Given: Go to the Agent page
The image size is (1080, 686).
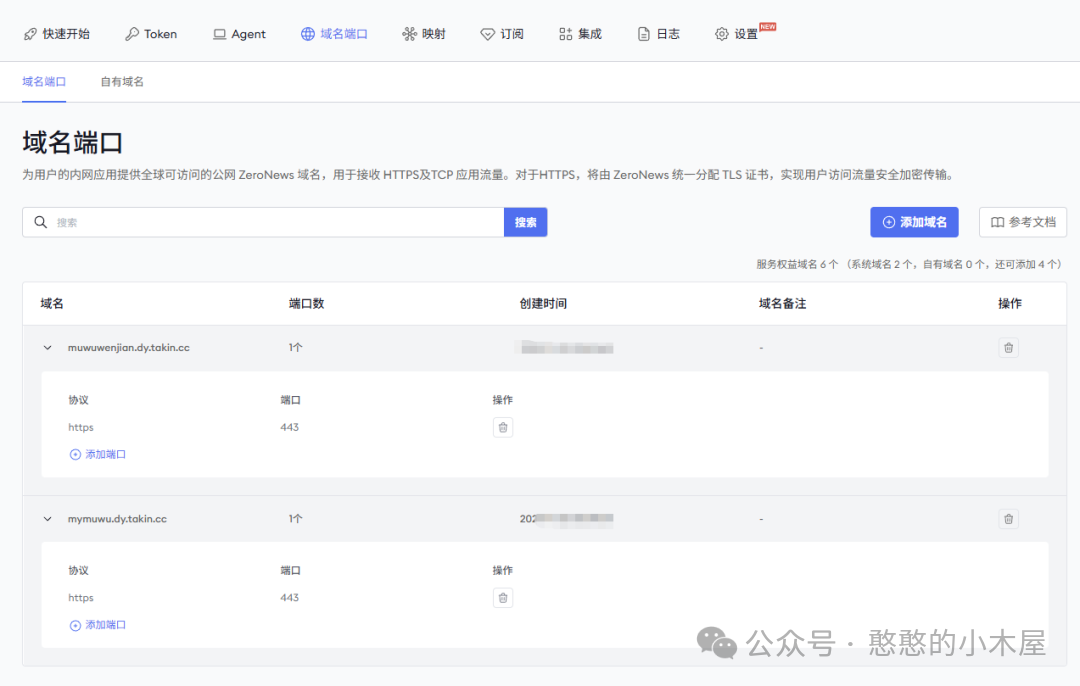Looking at the screenshot, I should click(x=239, y=34).
